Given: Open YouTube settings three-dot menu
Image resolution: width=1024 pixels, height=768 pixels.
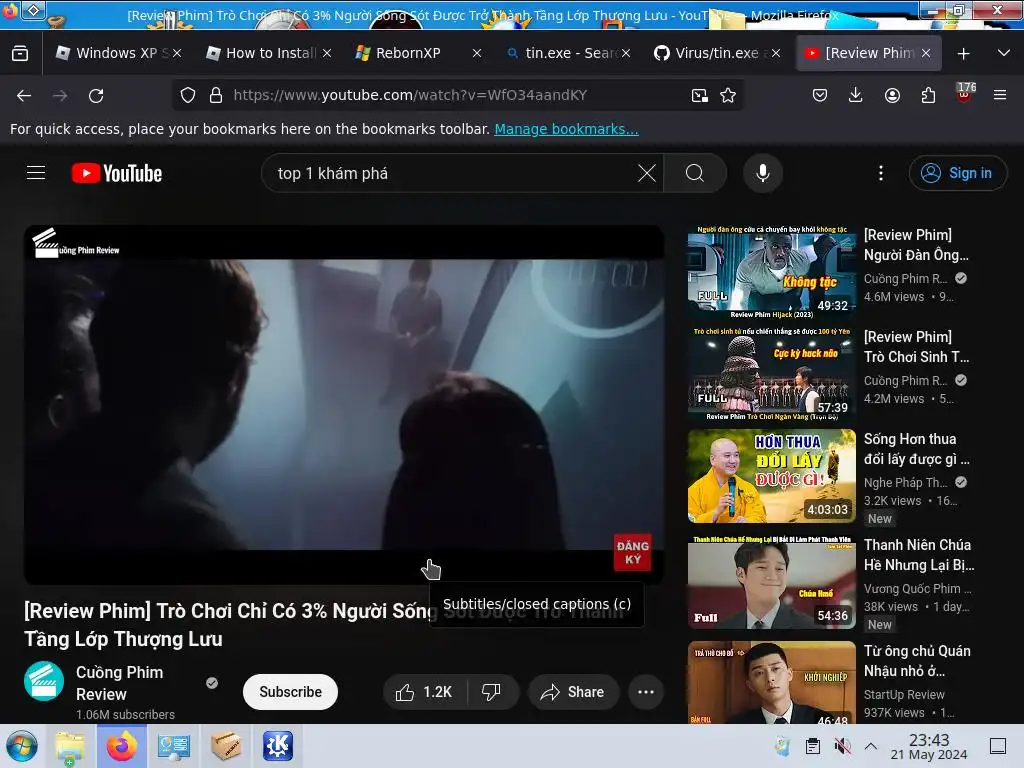Looking at the screenshot, I should (881, 173).
